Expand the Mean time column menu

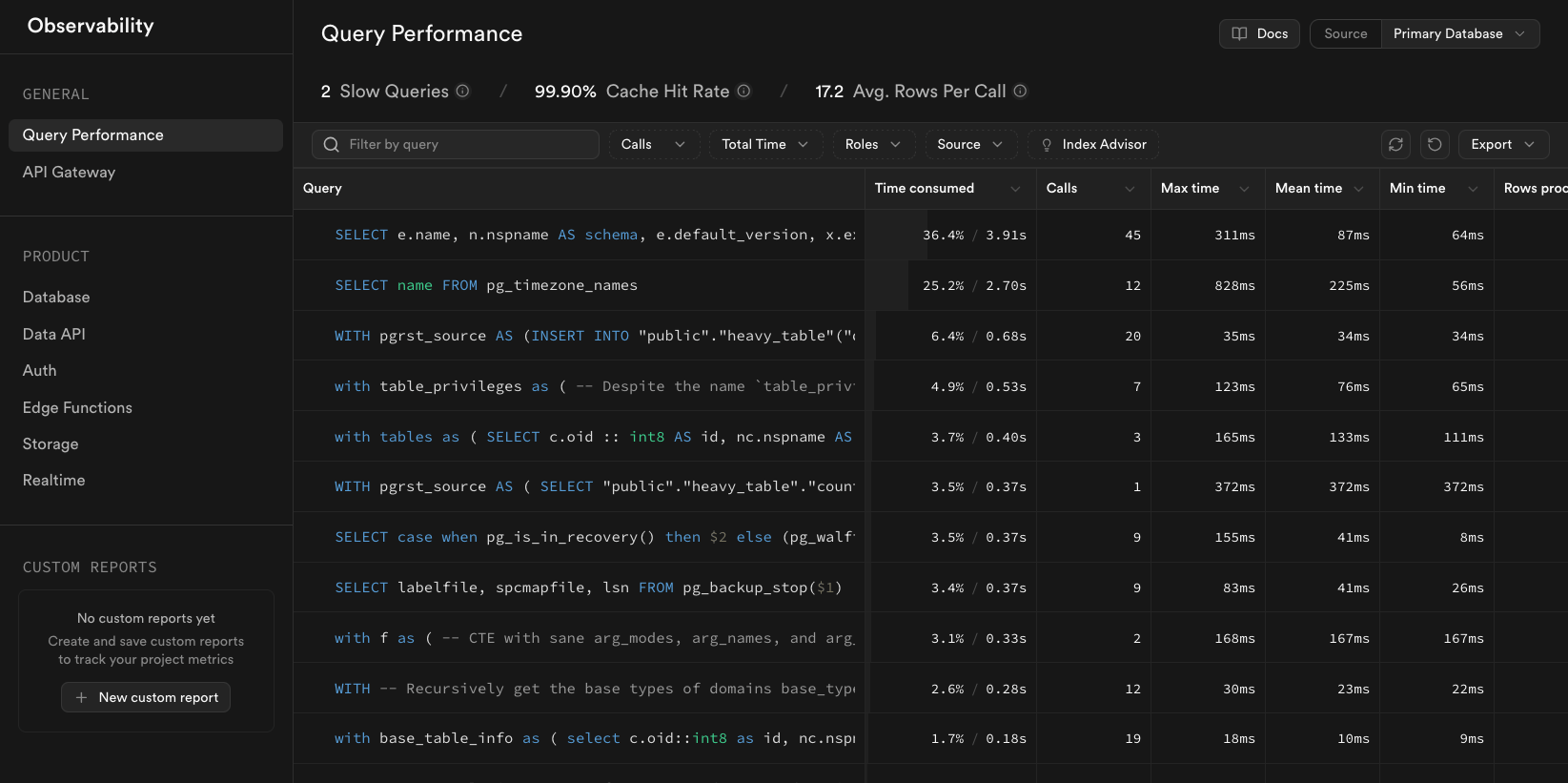[x=1358, y=189]
